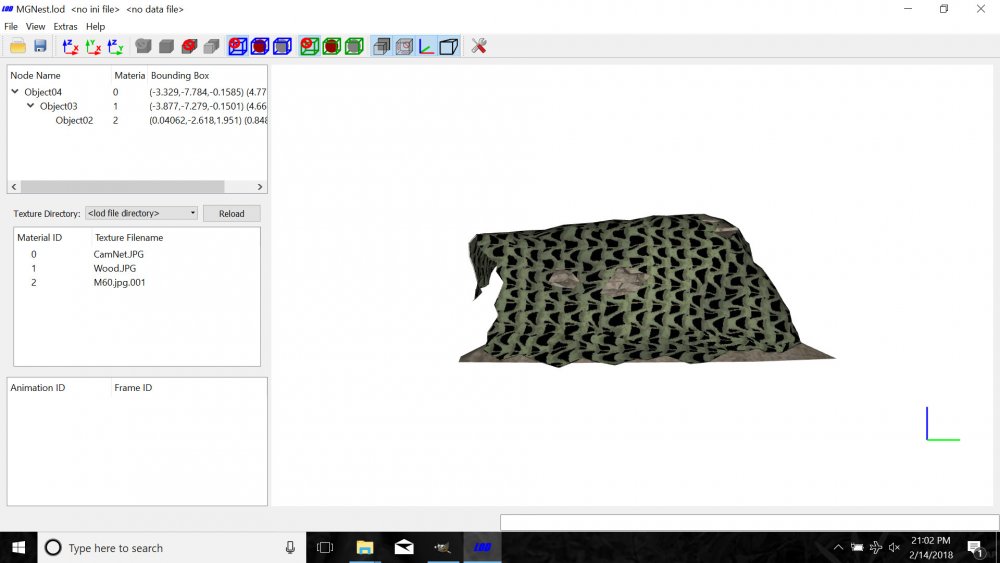Toggle the first blue wireframe cube button

[238, 46]
